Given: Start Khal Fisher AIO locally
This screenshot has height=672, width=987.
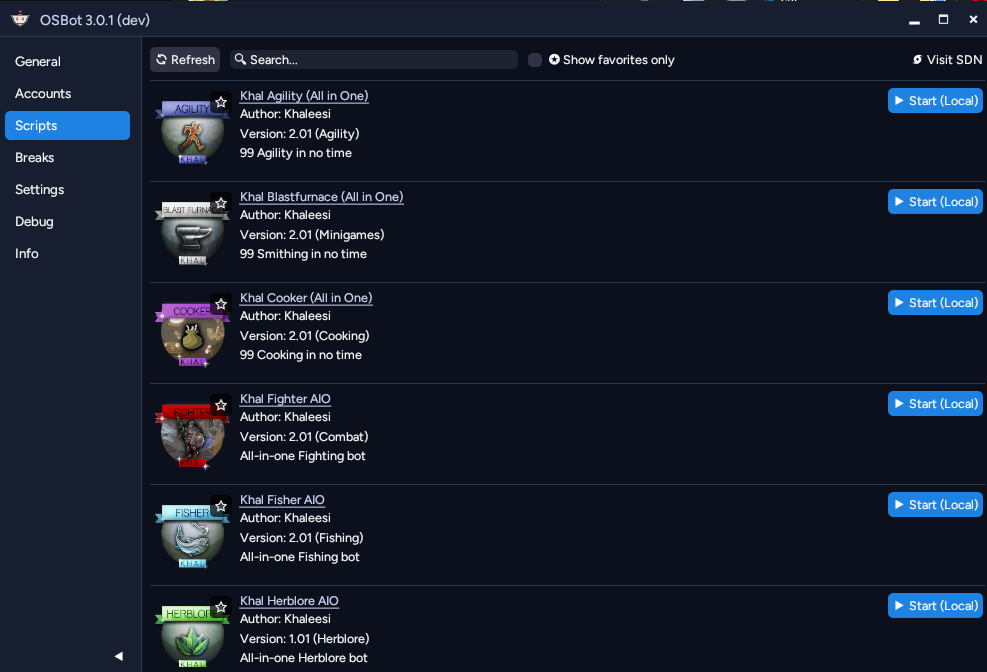Looking at the screenshot, I should click(935, 505).
